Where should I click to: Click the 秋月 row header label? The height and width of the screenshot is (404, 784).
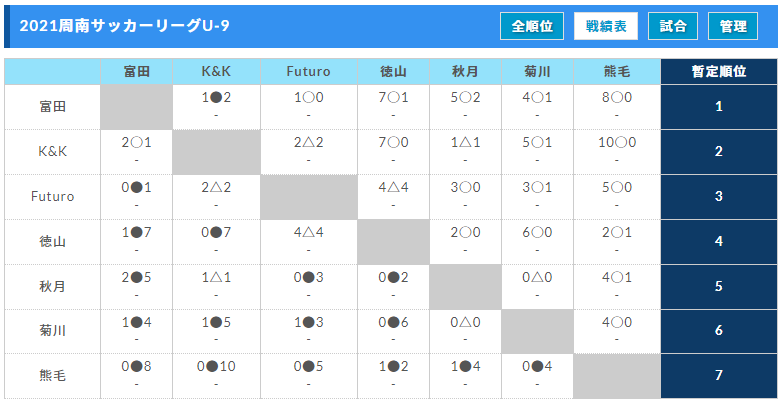coord(52,286)
